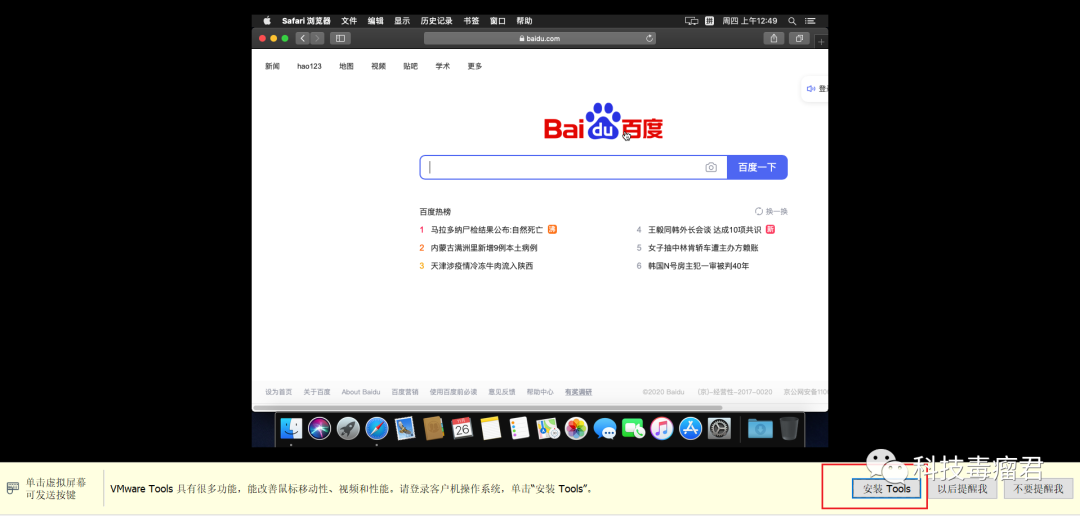This screenshot has width=1080, height=516.
Task: Show Safari tab overview icon
Action: (799, 39)
